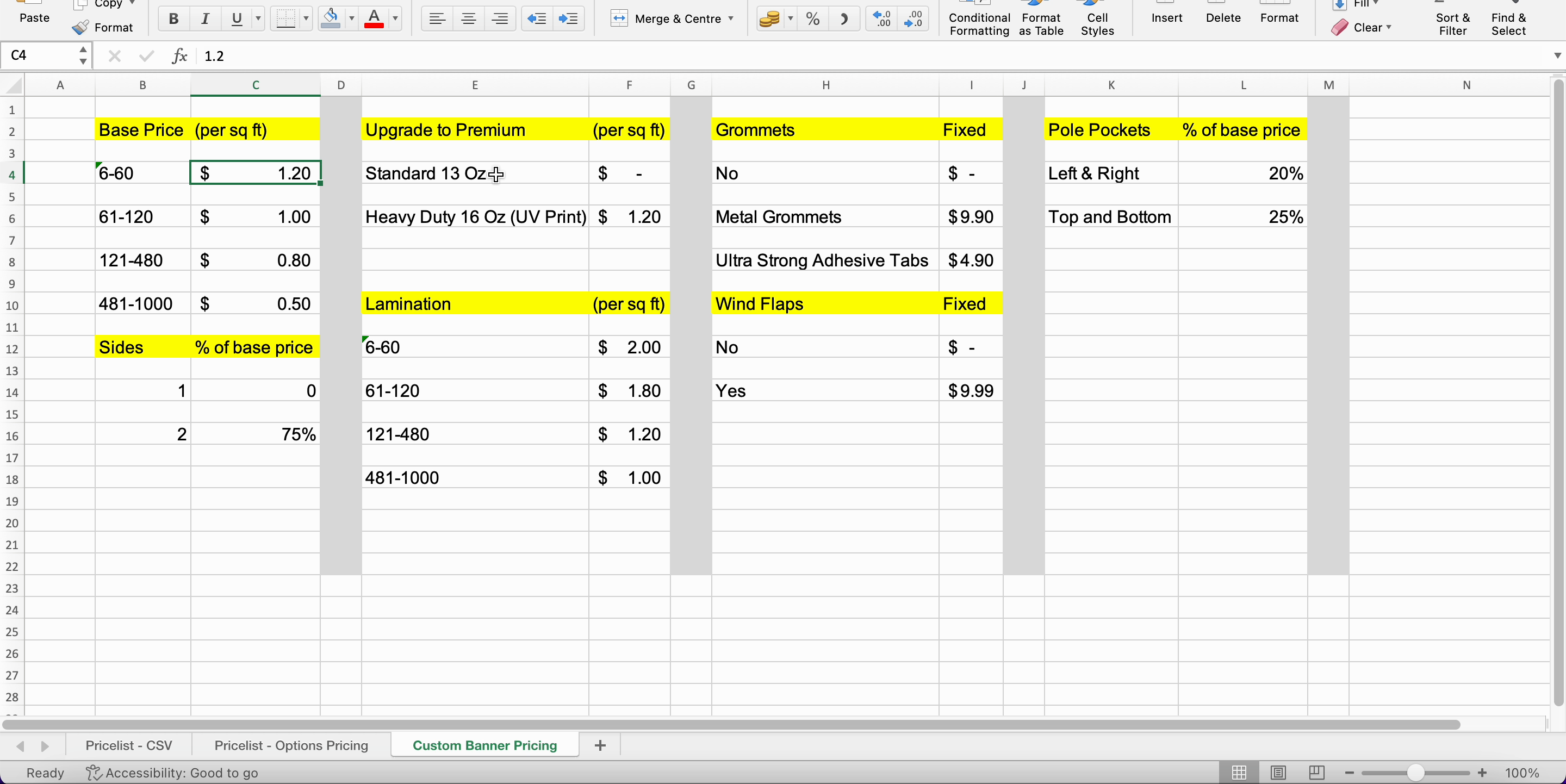Toggle italic formatting

[205, 19]
